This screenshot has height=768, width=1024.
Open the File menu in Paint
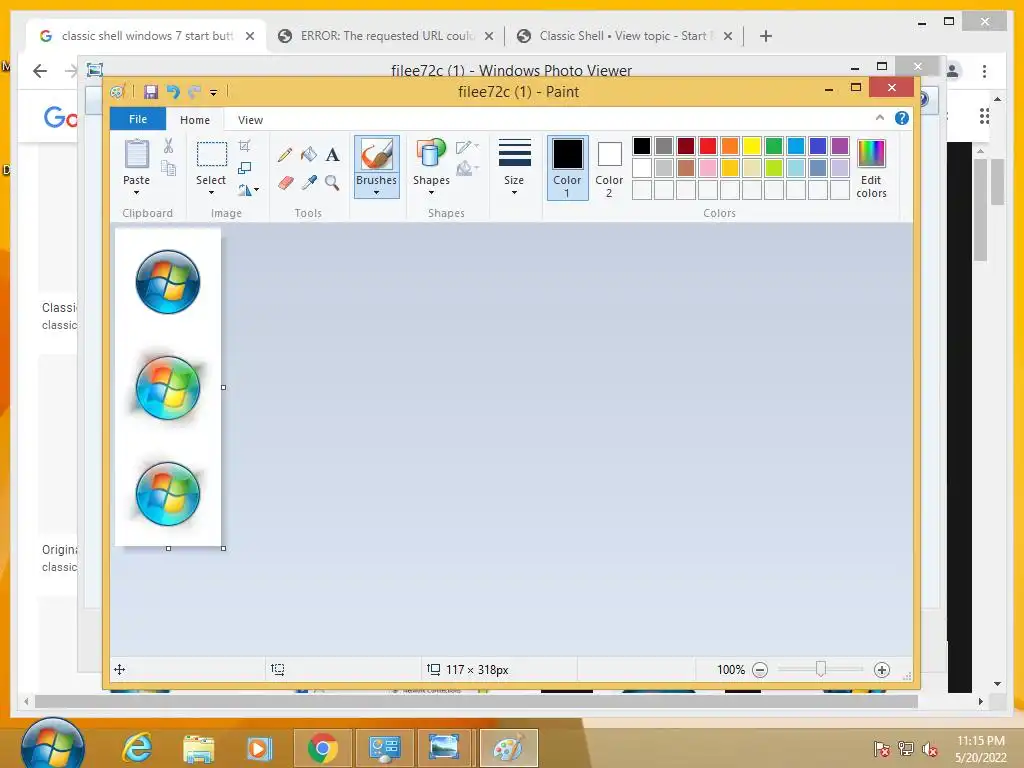coord(138,119)
